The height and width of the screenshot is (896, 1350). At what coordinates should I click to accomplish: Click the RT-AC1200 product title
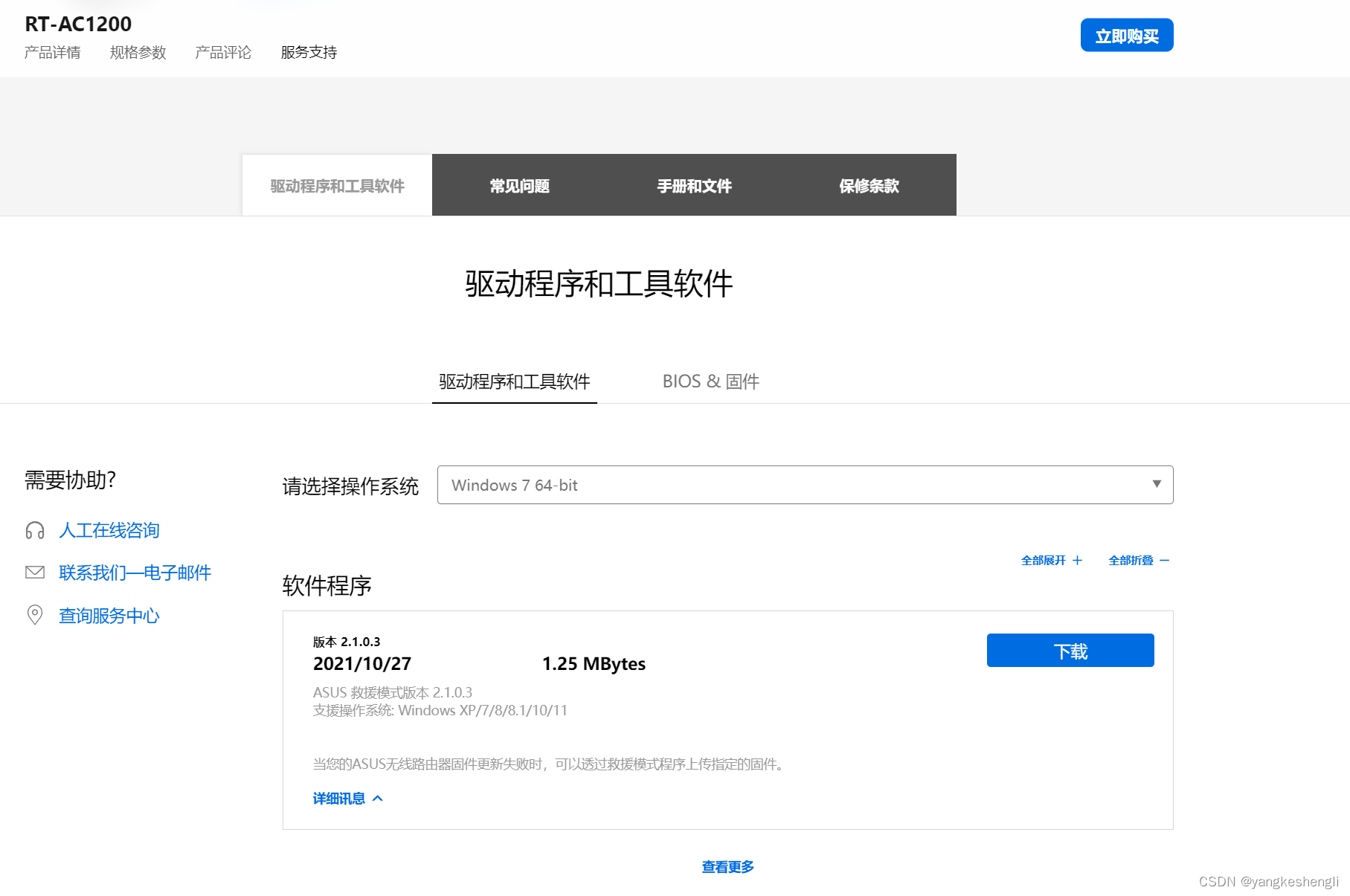[78, 24]
